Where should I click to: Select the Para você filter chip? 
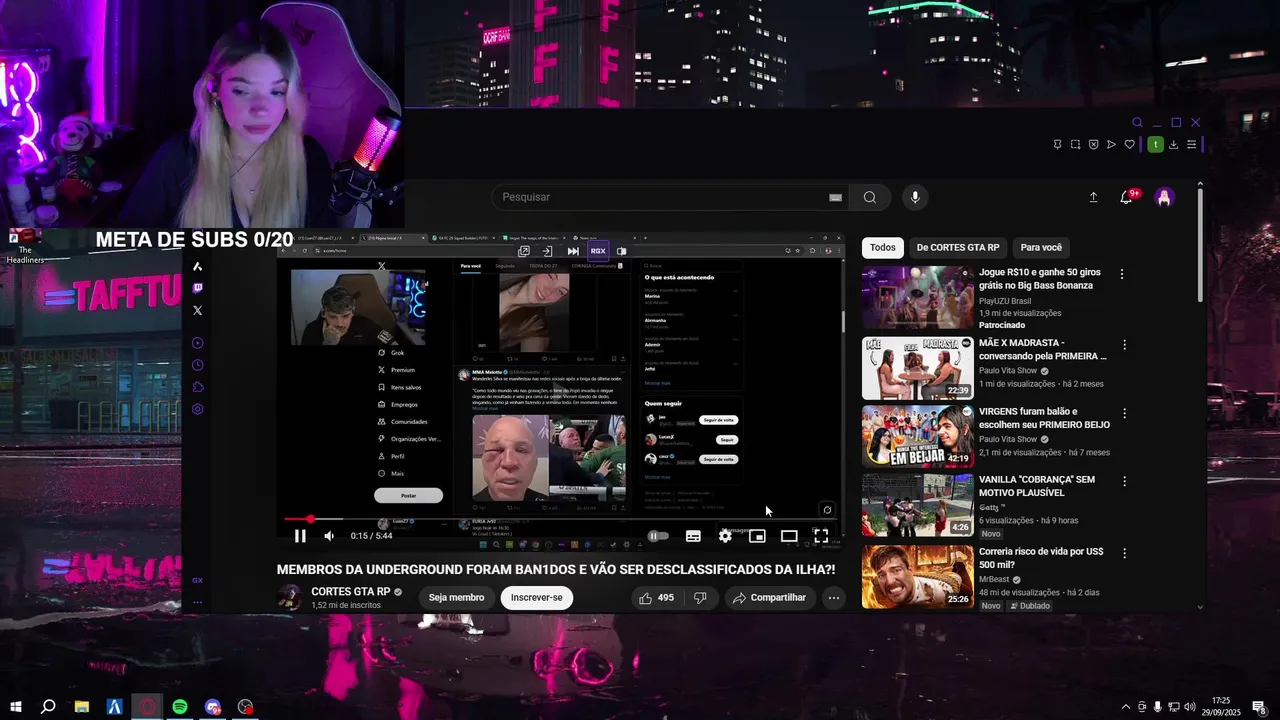point(1041,247)
